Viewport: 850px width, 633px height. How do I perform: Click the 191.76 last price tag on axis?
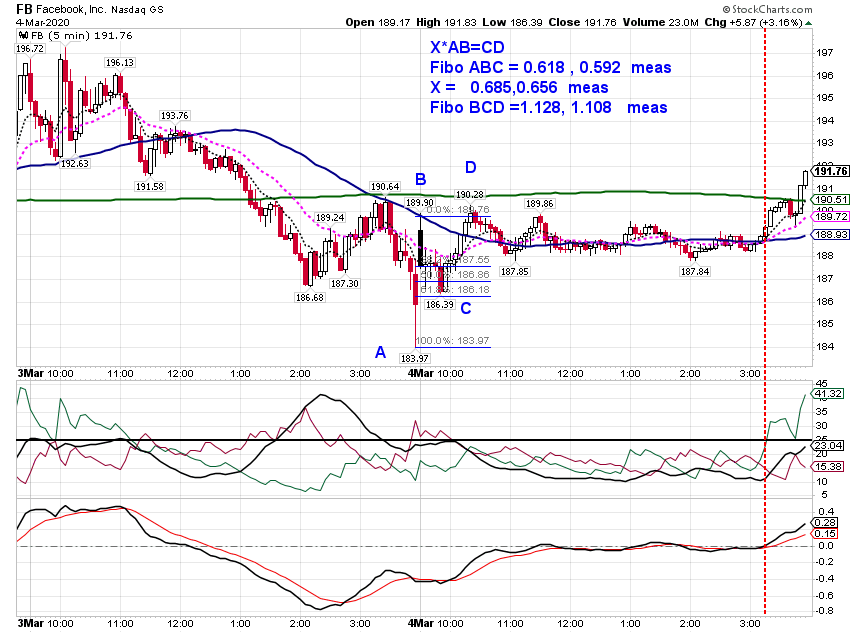click(831, 171)
